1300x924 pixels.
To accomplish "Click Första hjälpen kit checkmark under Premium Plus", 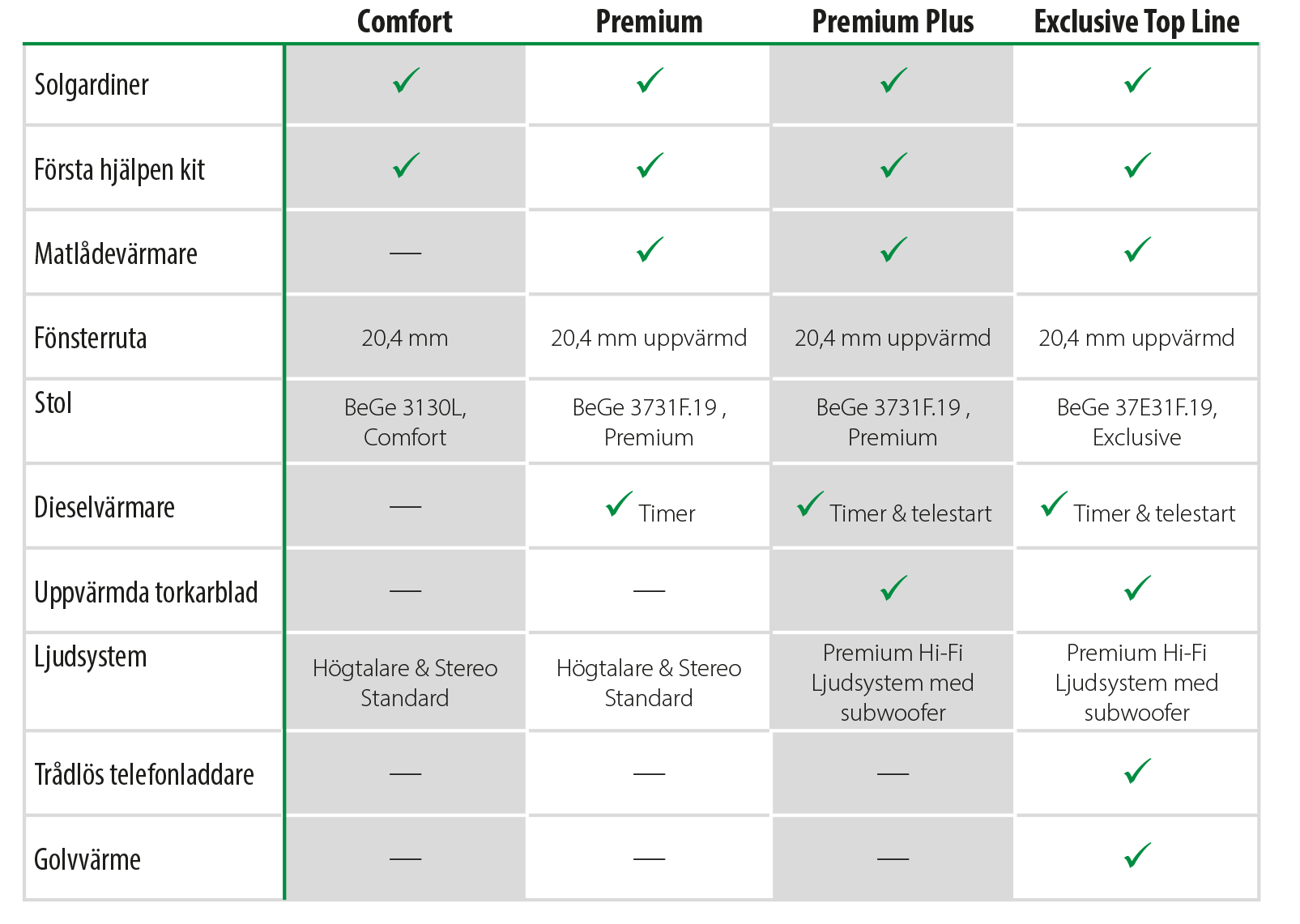I will [x=893, y=165].
